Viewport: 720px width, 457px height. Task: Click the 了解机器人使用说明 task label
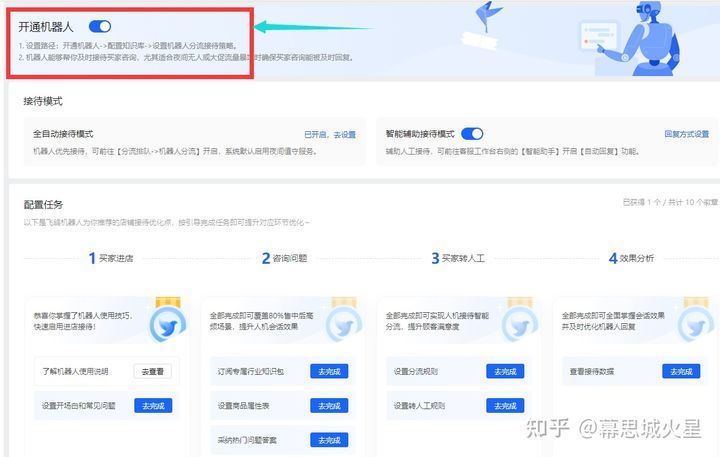75,372
